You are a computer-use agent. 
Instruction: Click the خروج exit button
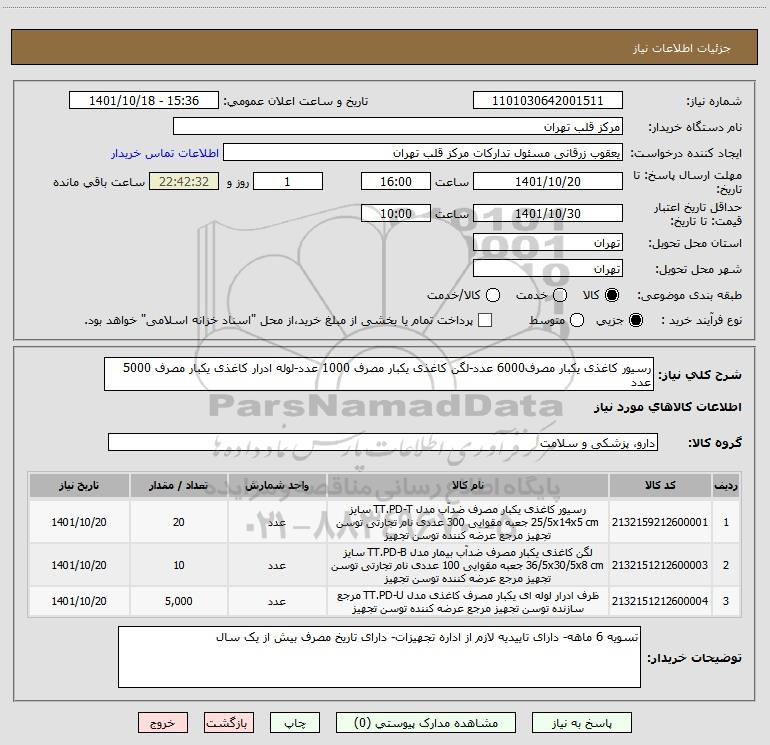163,723
